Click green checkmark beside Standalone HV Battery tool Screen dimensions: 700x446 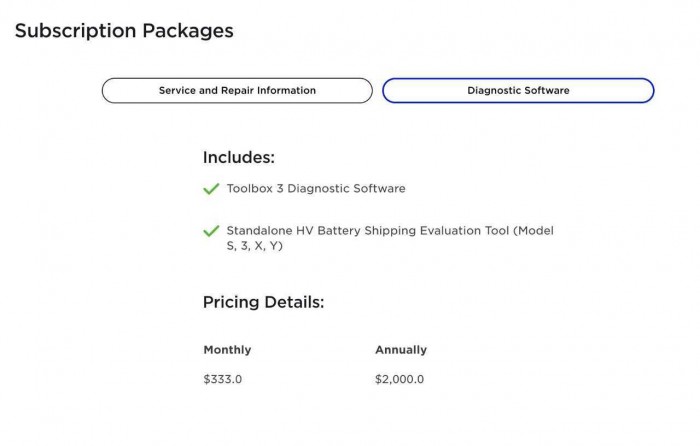[x=211, y=231]
